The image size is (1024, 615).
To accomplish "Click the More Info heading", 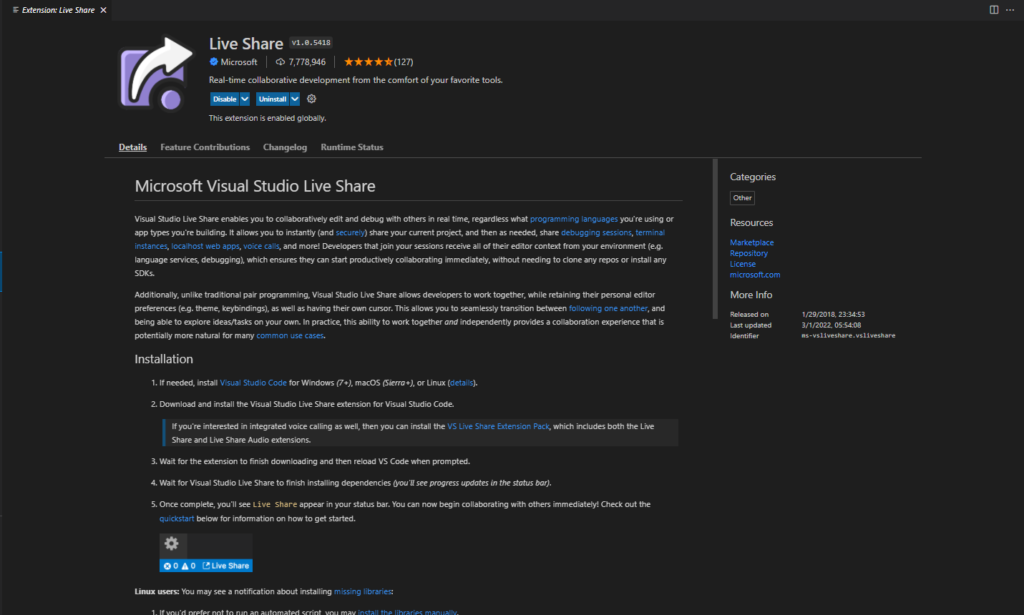I will (751, 295).
